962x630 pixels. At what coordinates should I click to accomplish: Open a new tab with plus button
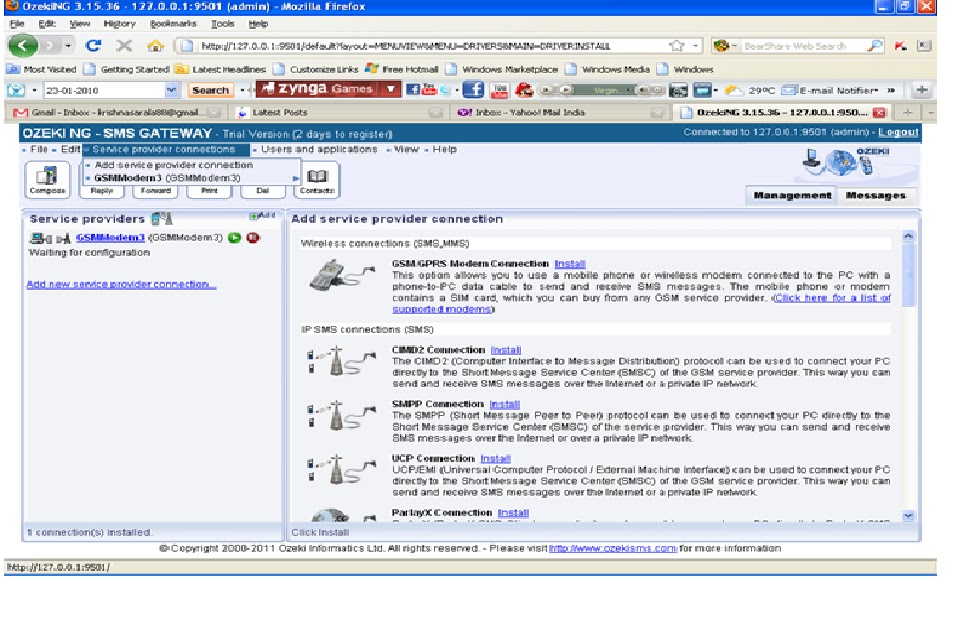(x=907, y=112)
